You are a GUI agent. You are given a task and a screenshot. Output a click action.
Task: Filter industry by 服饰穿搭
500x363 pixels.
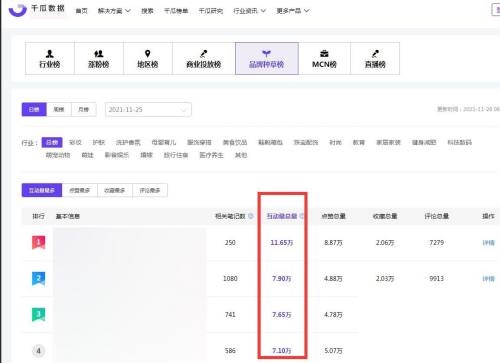click(x=199, y=142)
